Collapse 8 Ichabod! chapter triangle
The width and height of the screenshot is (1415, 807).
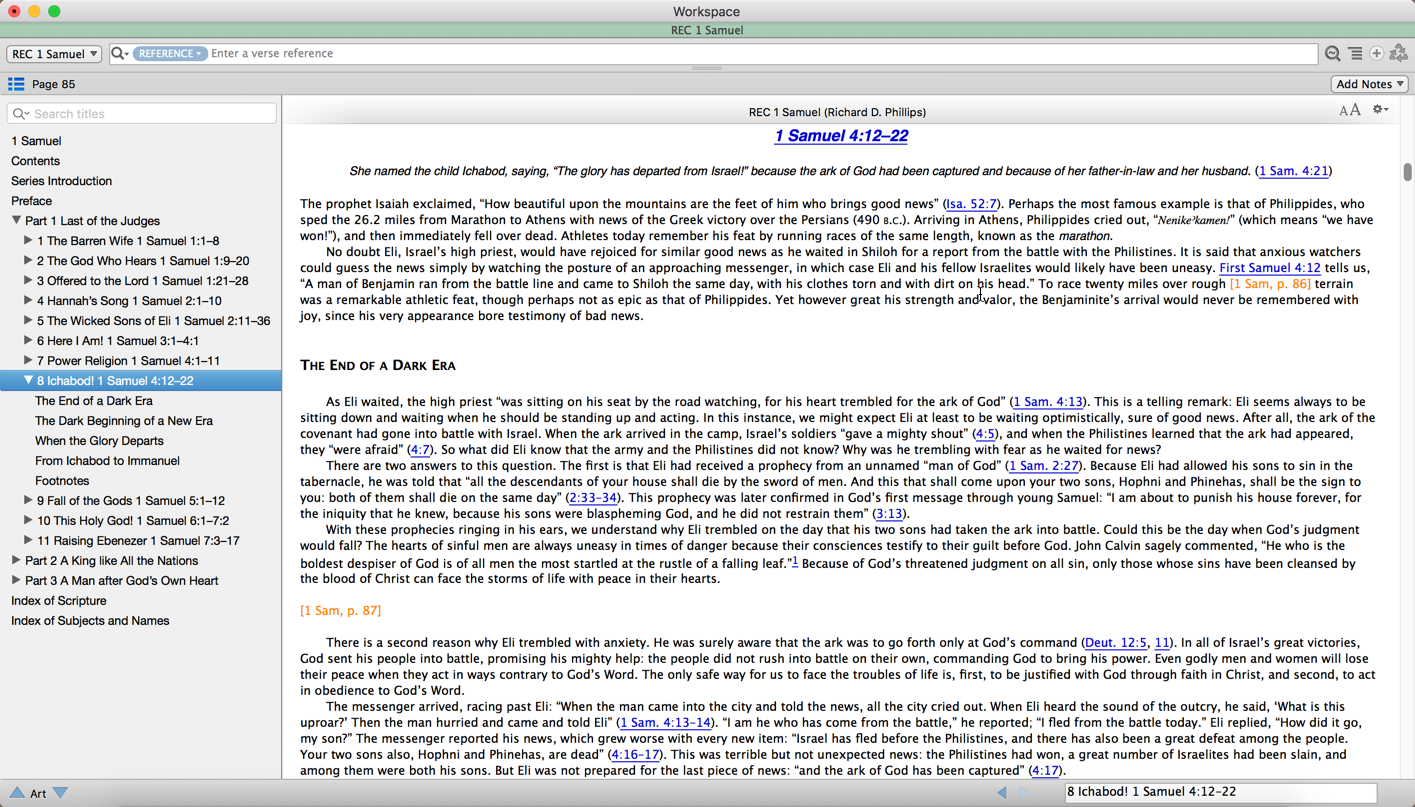pos(28,380)
